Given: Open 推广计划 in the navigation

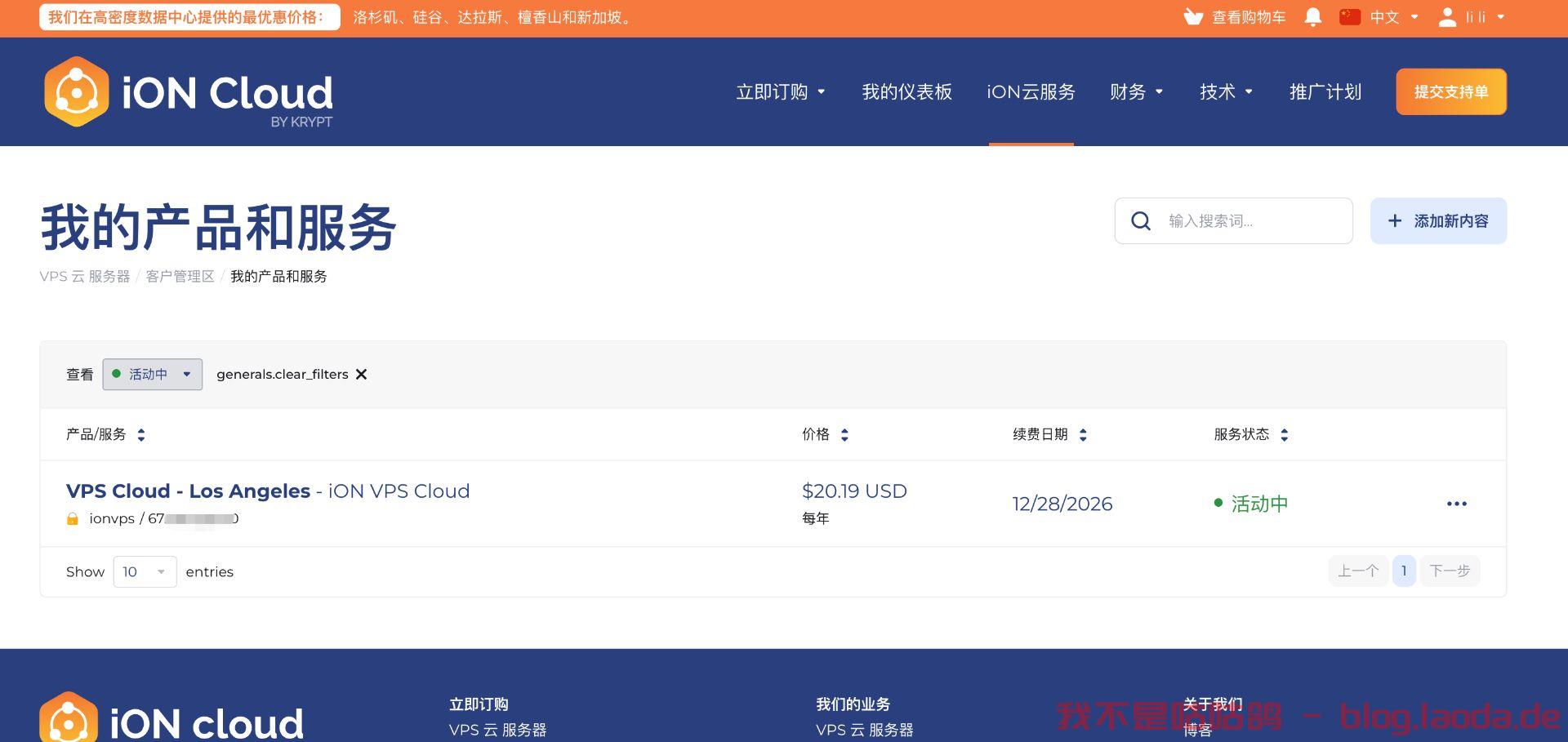Looking at the screenshot, I should 1325,92.
